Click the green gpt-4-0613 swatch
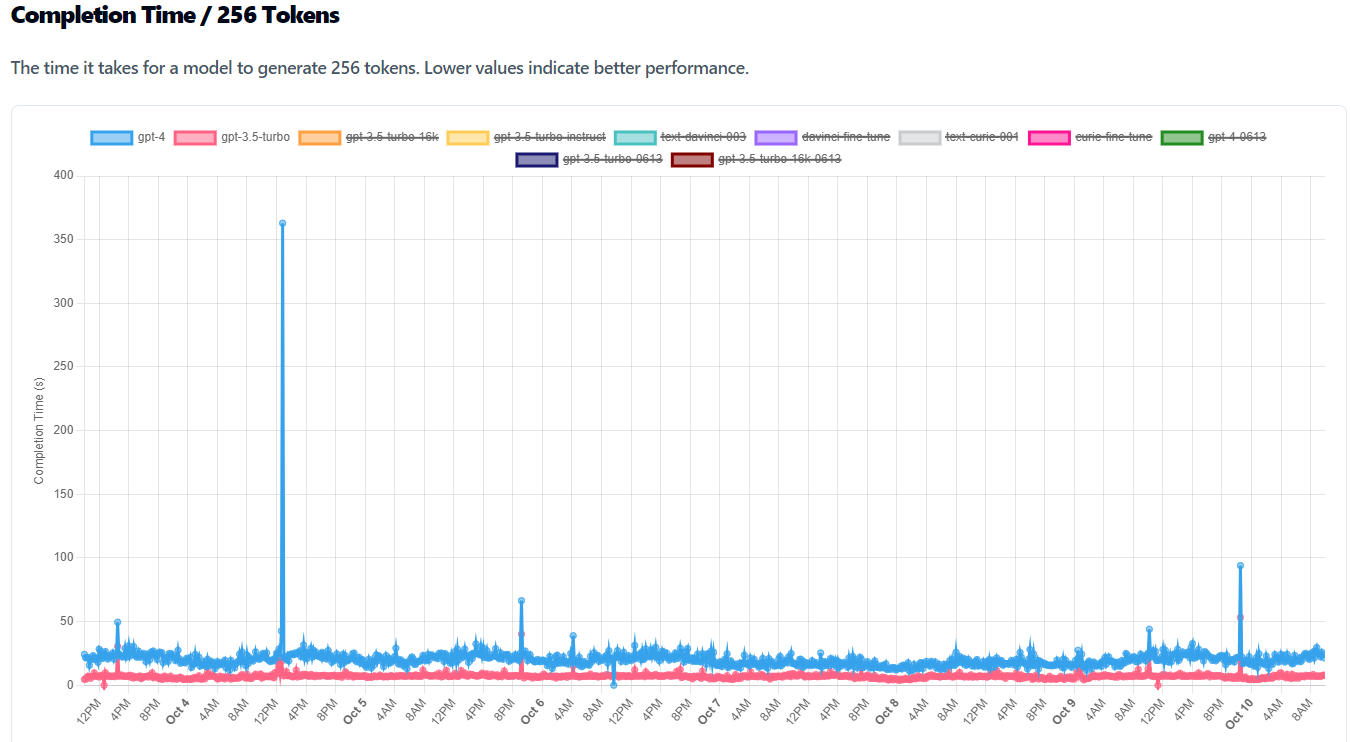Screen dimensions: 1350x742 [x=1181, y=137]
